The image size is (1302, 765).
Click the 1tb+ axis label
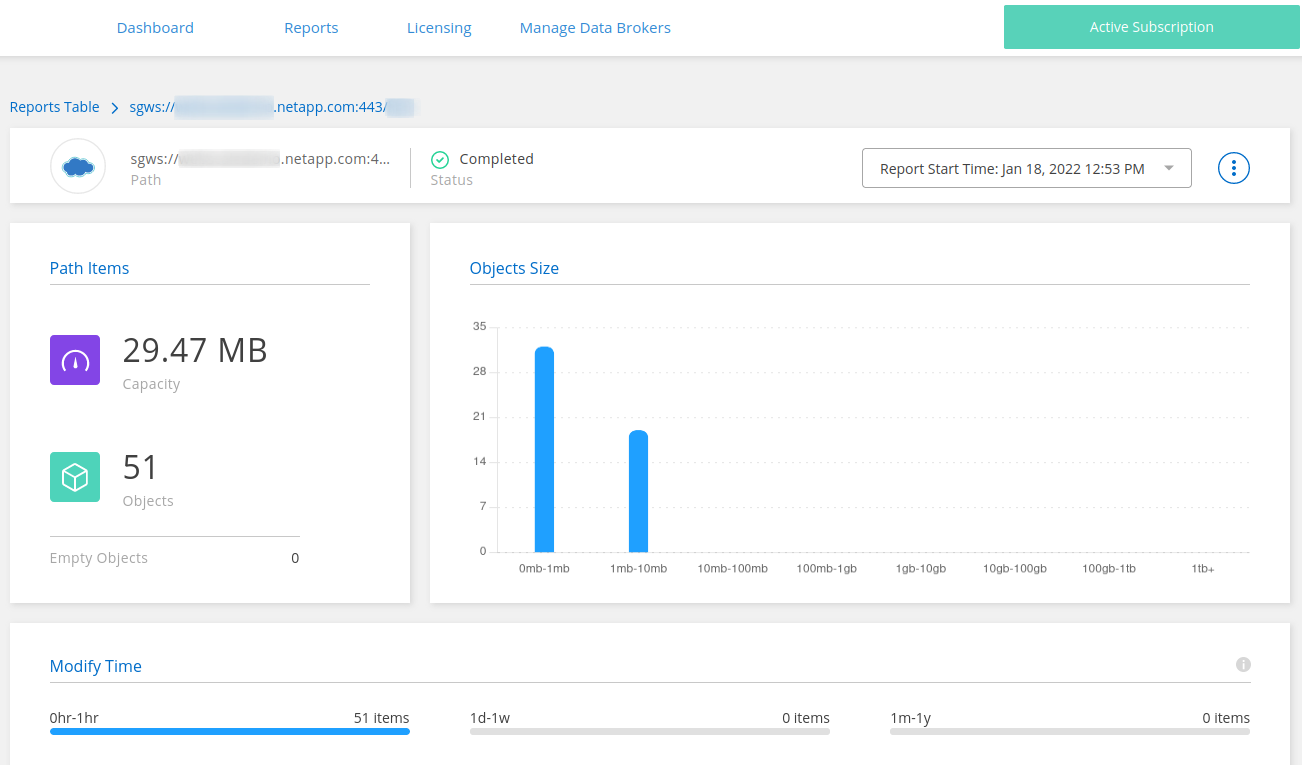(x=1203, y=569)
